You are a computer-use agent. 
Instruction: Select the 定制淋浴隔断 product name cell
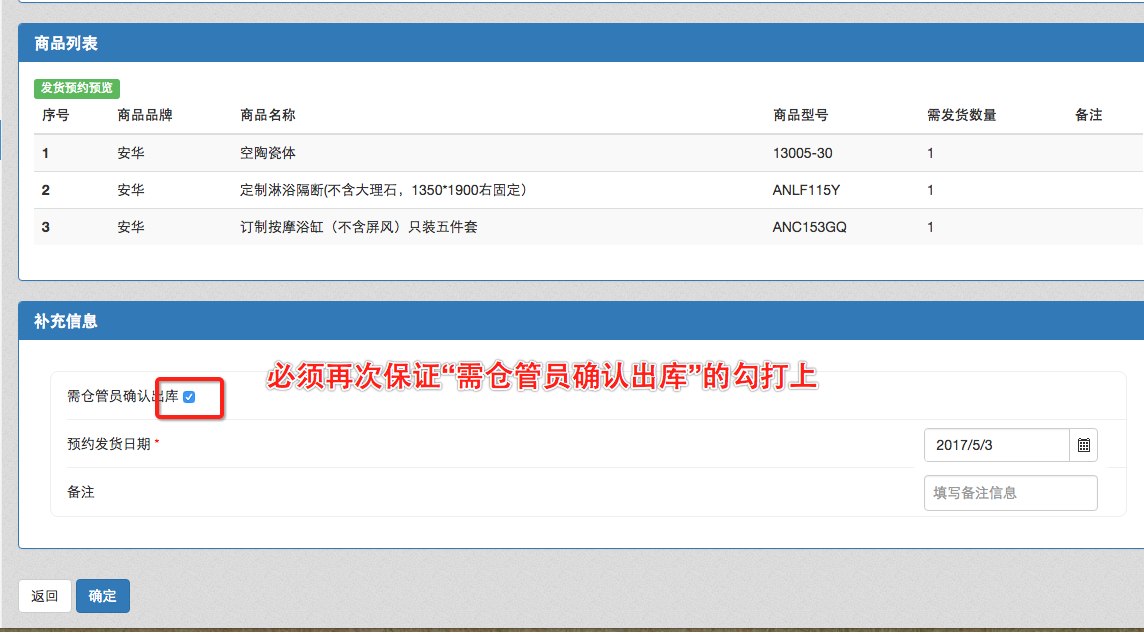click(x=383, y=190)
